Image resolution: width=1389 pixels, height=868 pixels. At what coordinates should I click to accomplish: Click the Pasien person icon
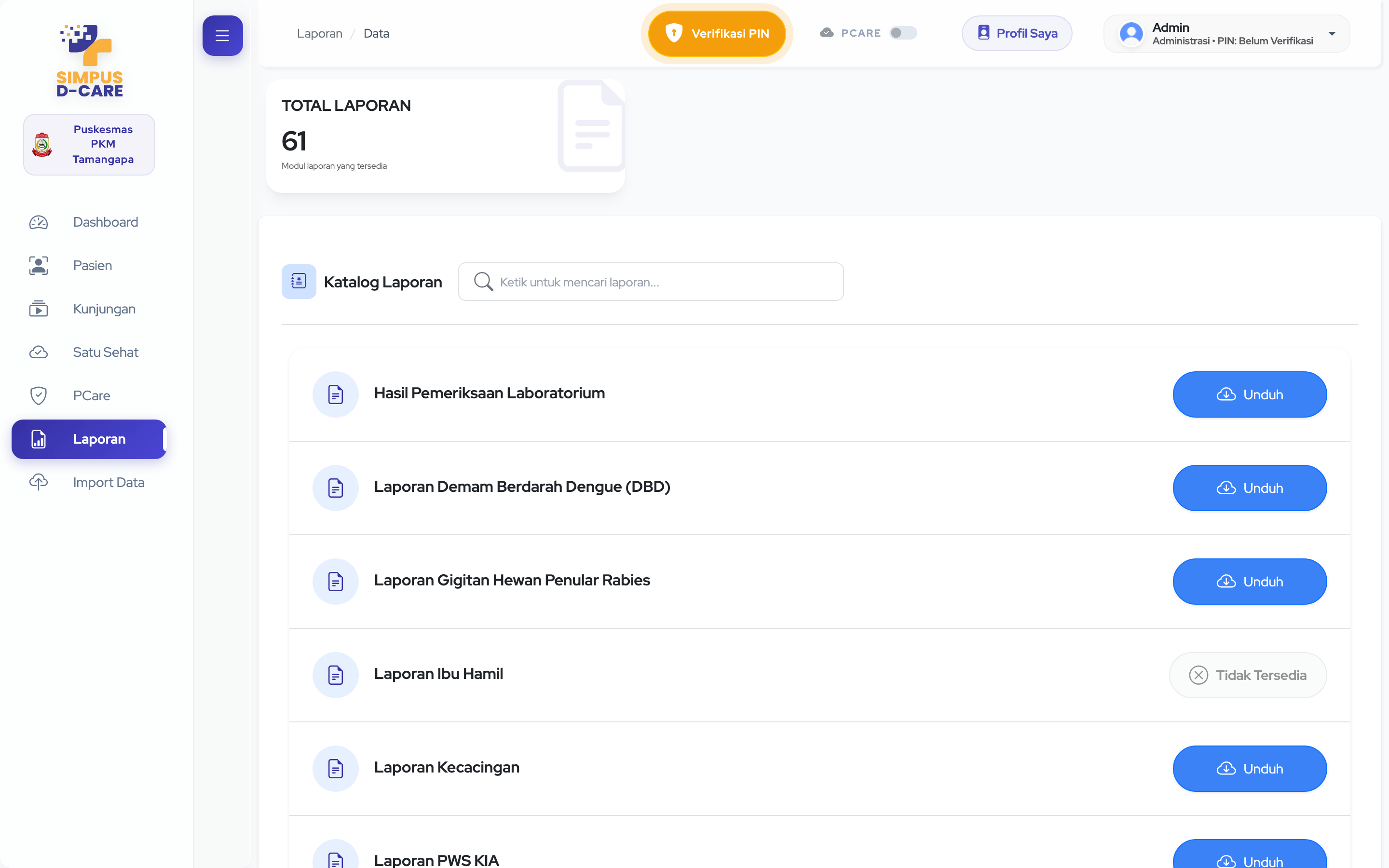[39, 265]
